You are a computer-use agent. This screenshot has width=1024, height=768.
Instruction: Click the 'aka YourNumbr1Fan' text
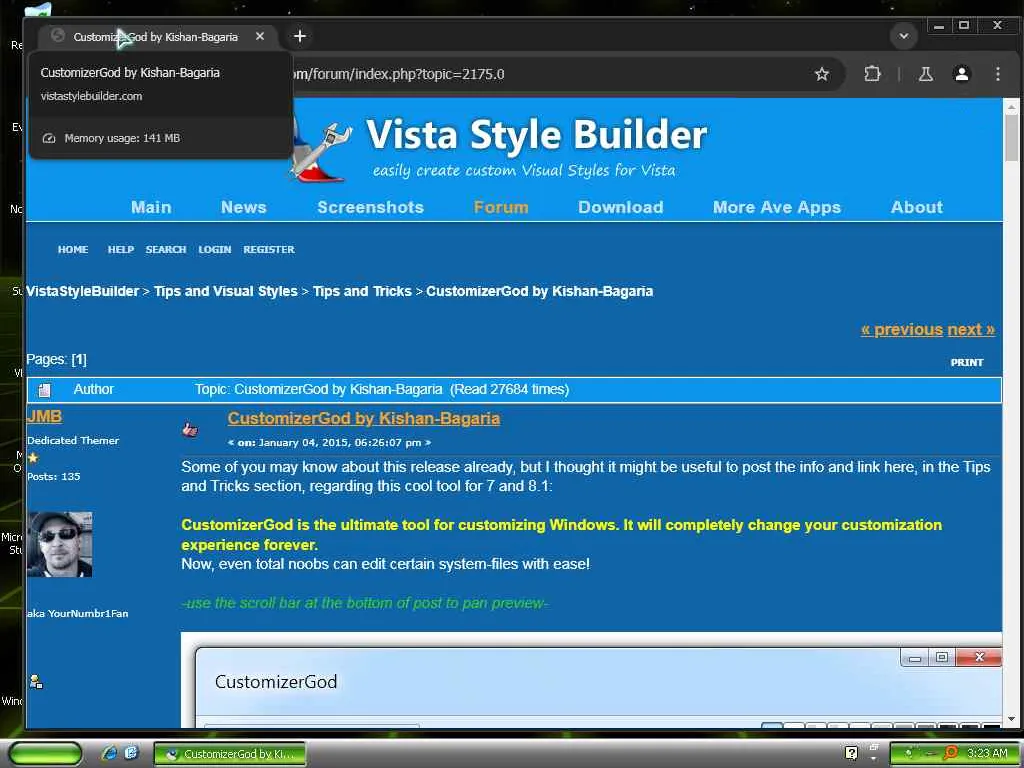coord(78,613)
